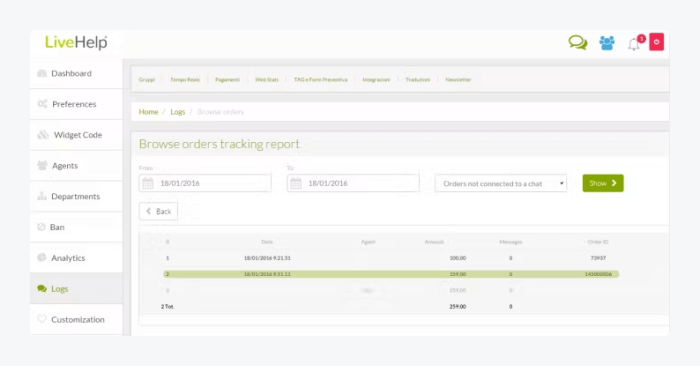Open TAG e Form Preventiva tab

coord(321,79)
